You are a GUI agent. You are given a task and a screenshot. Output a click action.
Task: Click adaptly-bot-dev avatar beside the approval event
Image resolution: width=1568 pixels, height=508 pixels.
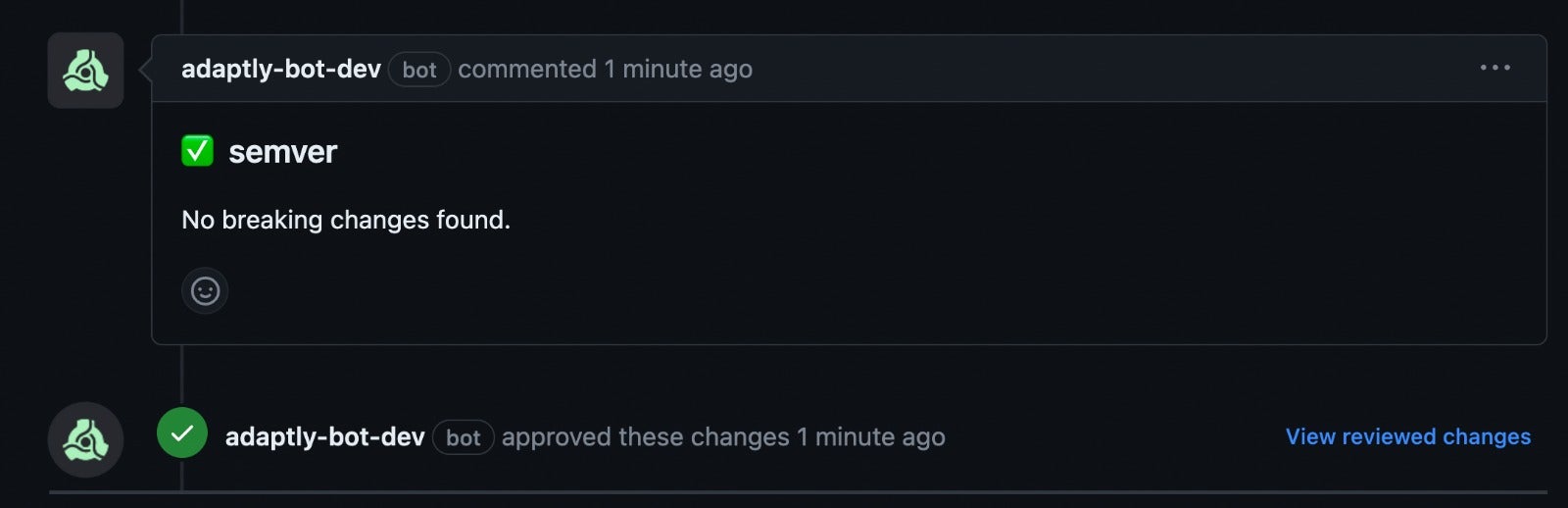[85, 439]
